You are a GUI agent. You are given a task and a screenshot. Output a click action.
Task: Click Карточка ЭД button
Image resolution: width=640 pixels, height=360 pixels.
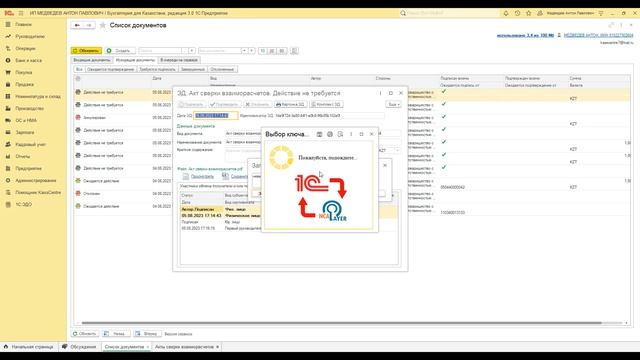tap(290, 104)
